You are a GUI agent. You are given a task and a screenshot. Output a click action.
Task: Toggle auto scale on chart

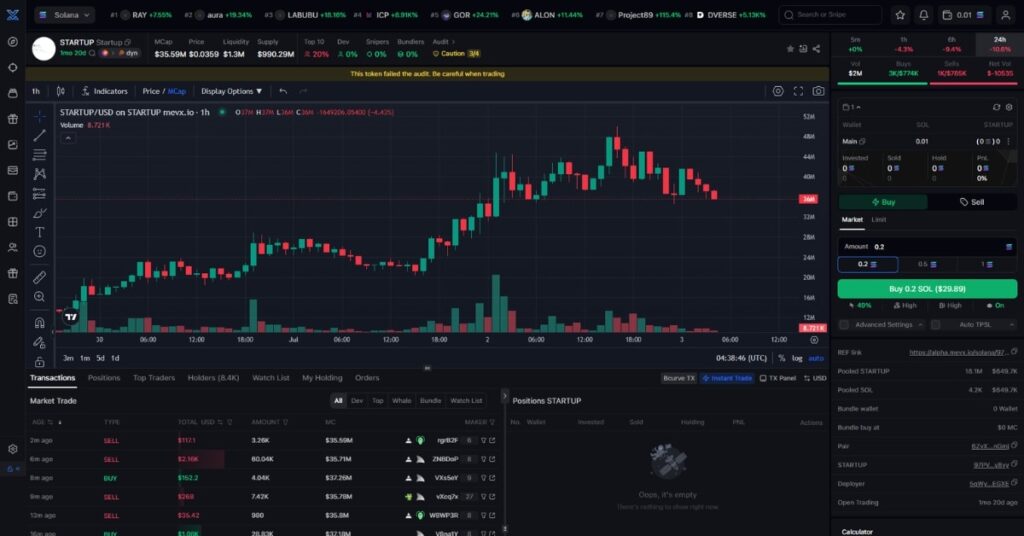click(816, 358)
